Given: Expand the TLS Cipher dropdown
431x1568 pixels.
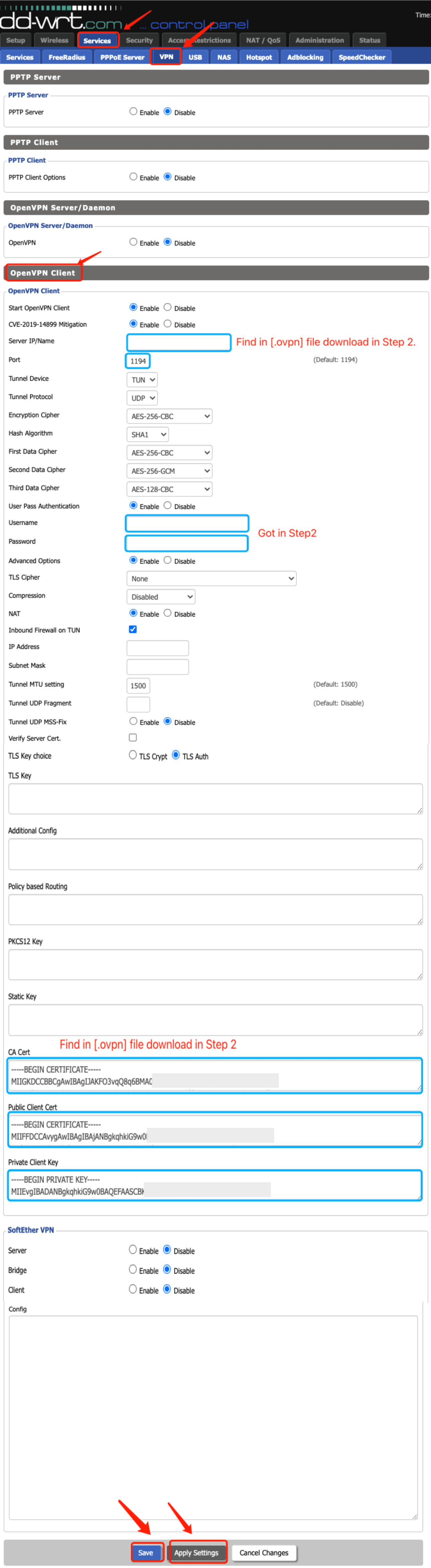Looking at the screenshot, I should pos(211,578).
